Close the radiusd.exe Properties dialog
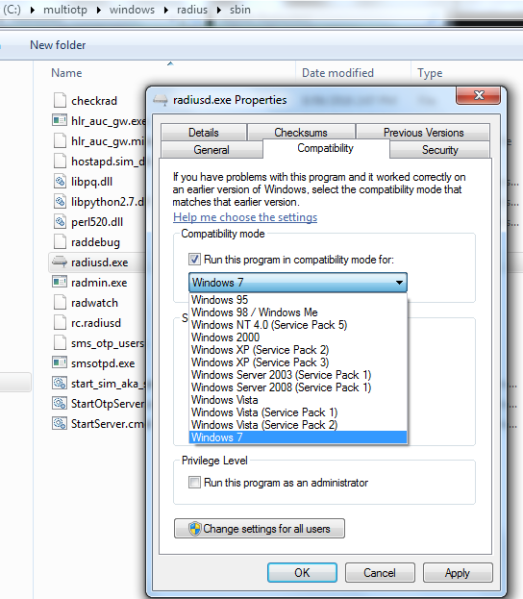The height and width of the screenshot is (599, 523). [478, 95]
